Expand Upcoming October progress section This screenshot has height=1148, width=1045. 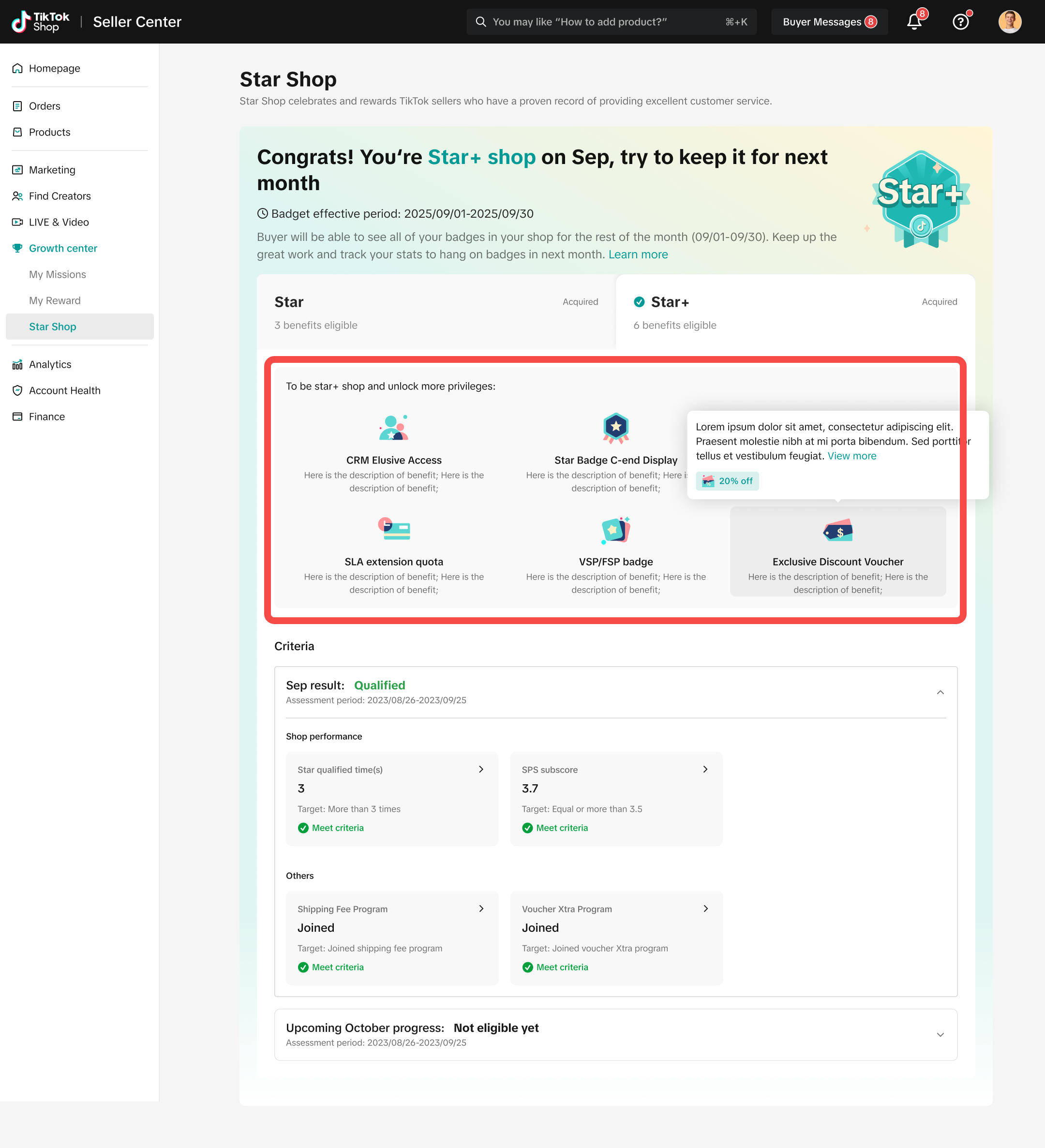tap(940, 1035)
